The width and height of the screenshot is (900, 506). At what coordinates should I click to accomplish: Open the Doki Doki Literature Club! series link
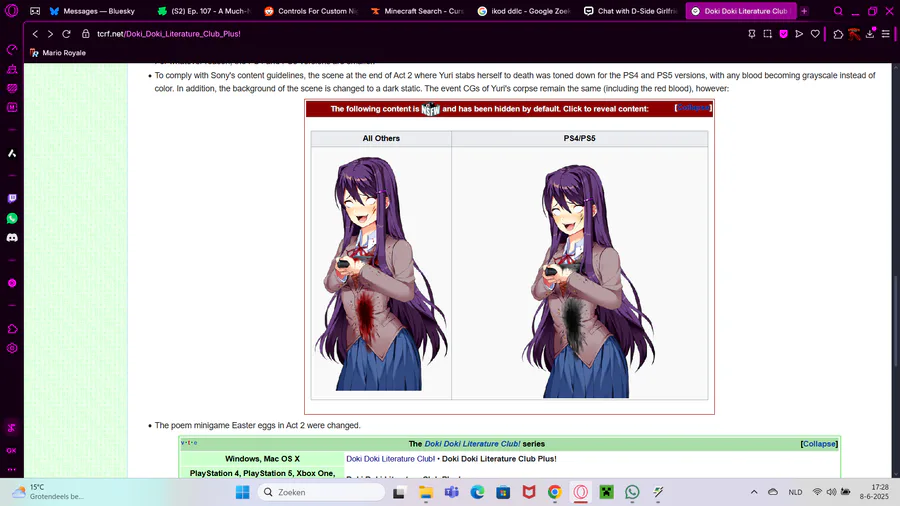point(472,444)
